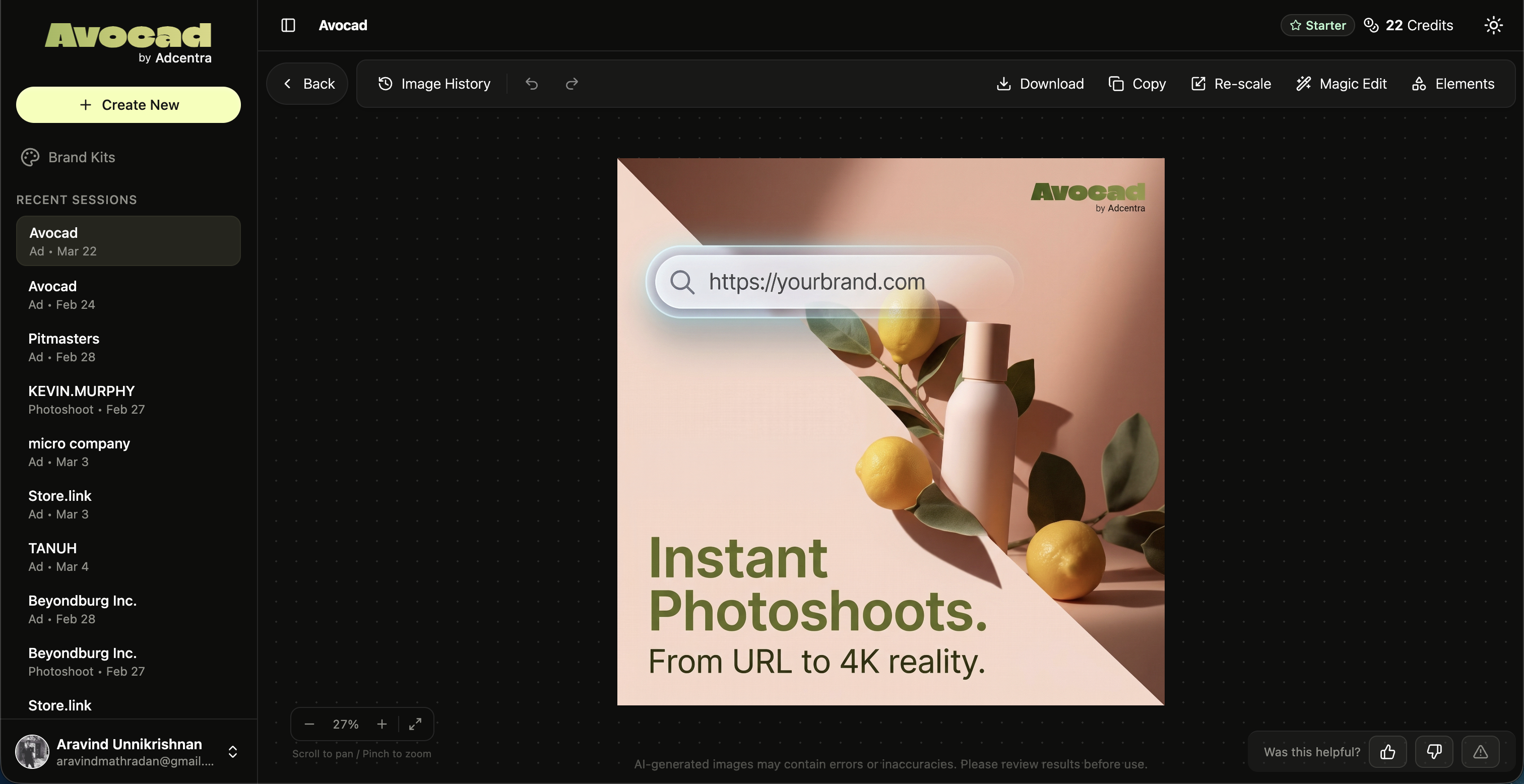
Task: Copy the generated image
Action: tap(1136, 84)
